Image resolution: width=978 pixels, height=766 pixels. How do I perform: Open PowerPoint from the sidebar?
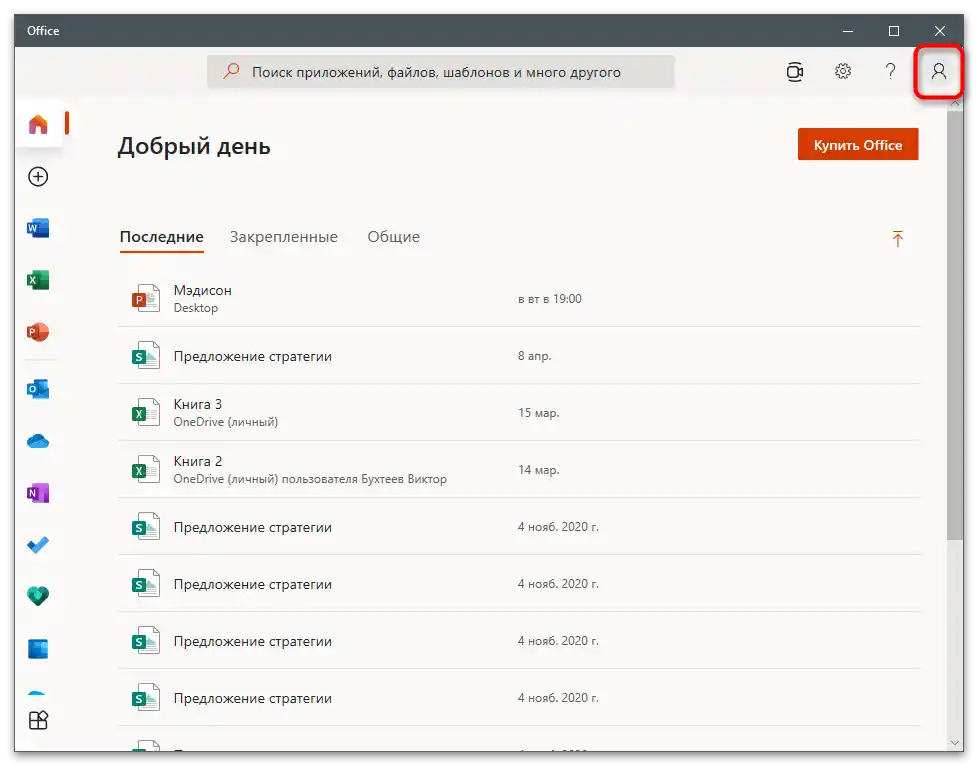coord(38,332)
